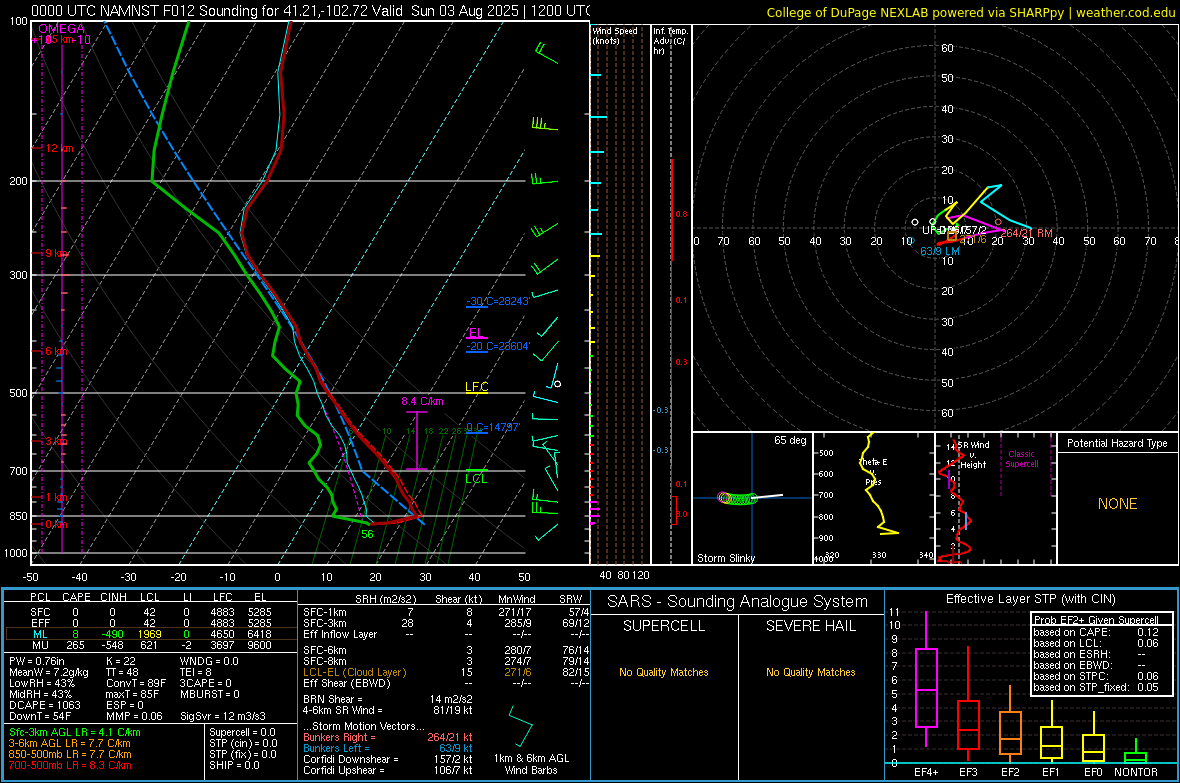Viewport: 1180px width, 783px height.
Task: Select the -20 C=23604' level label
Action: 497,346
